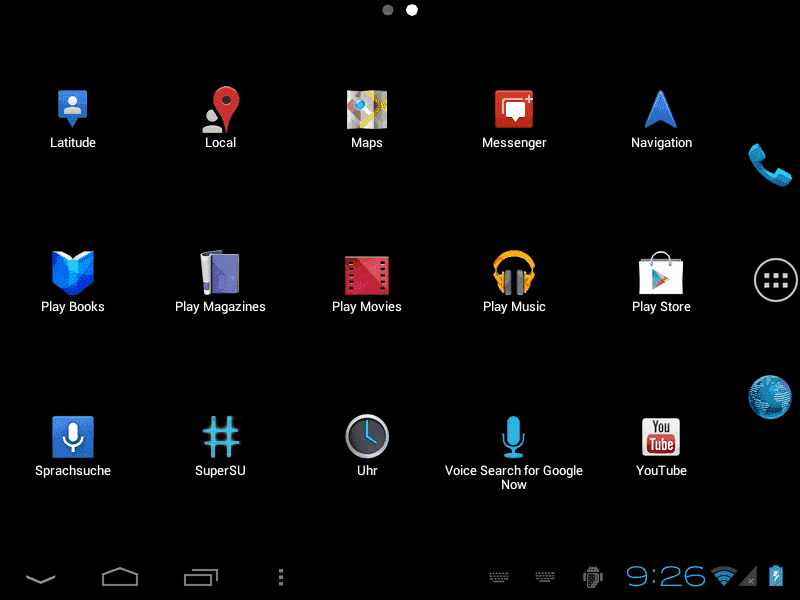The image size is (800, 600).
Task: Open the recent apps button
Action: [201, 577]
